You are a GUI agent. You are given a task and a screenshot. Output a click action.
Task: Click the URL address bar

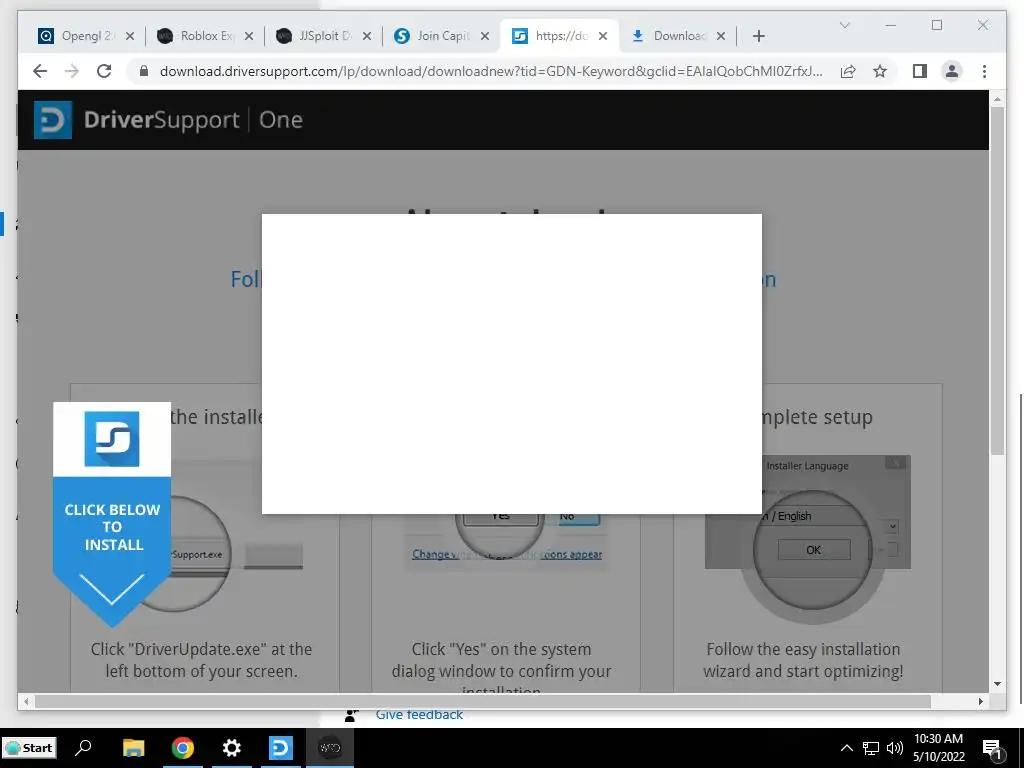[490, 71]
